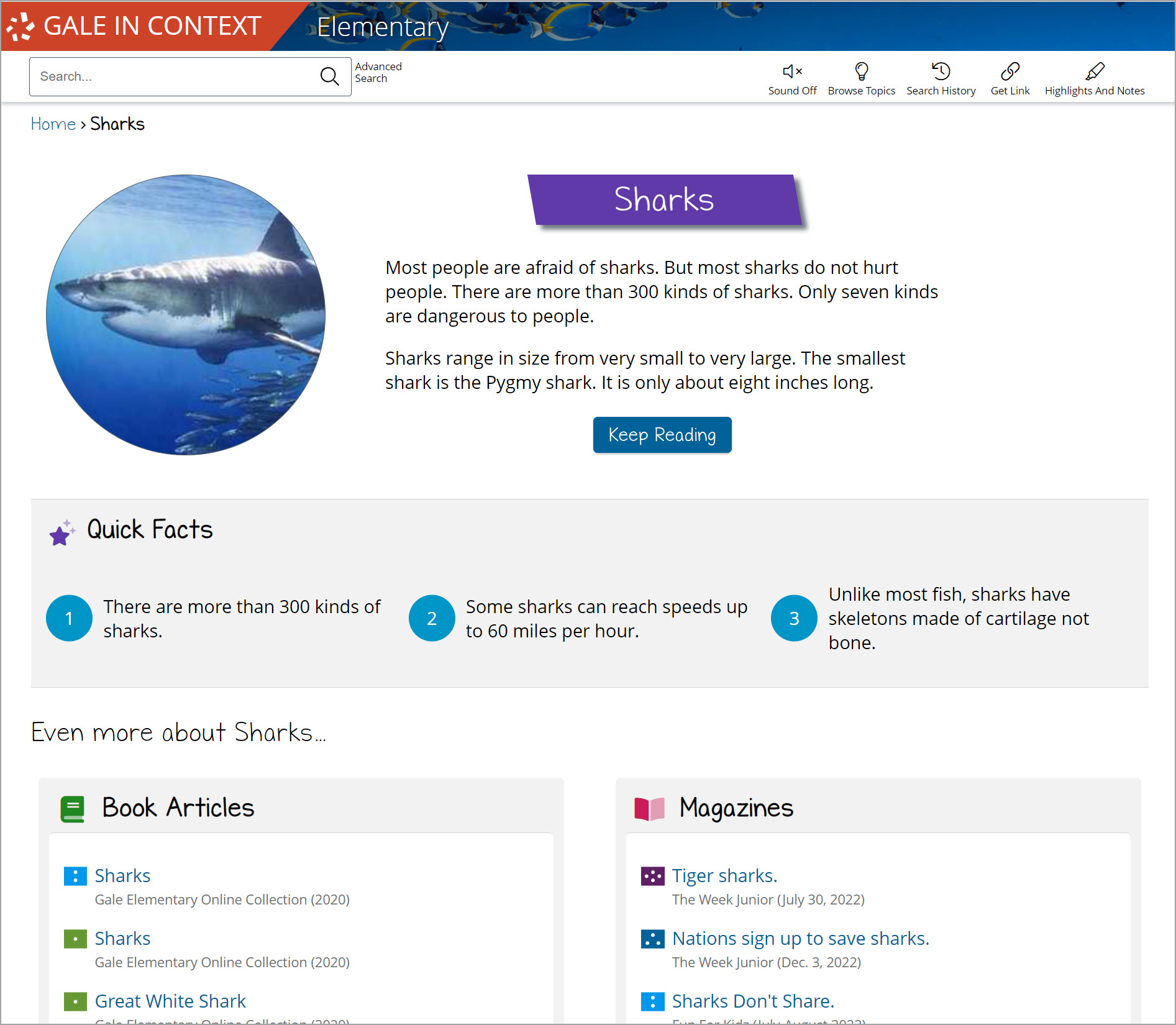Click the Gale In Context logo
This screenshot has width=1176, height=1025.
[134, 26]
